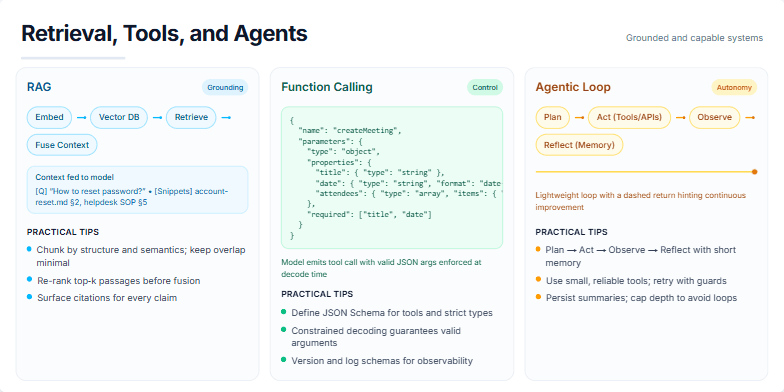The image size is (784, 392).
Task: Click the Function Calling heading
Action: [x=326, y=88]
